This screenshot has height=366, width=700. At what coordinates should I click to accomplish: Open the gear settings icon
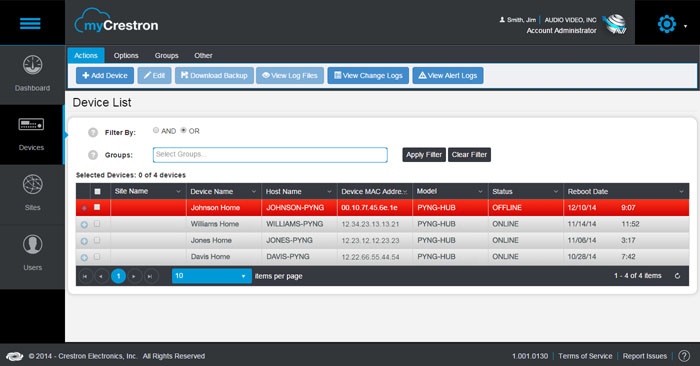(667, 24)
